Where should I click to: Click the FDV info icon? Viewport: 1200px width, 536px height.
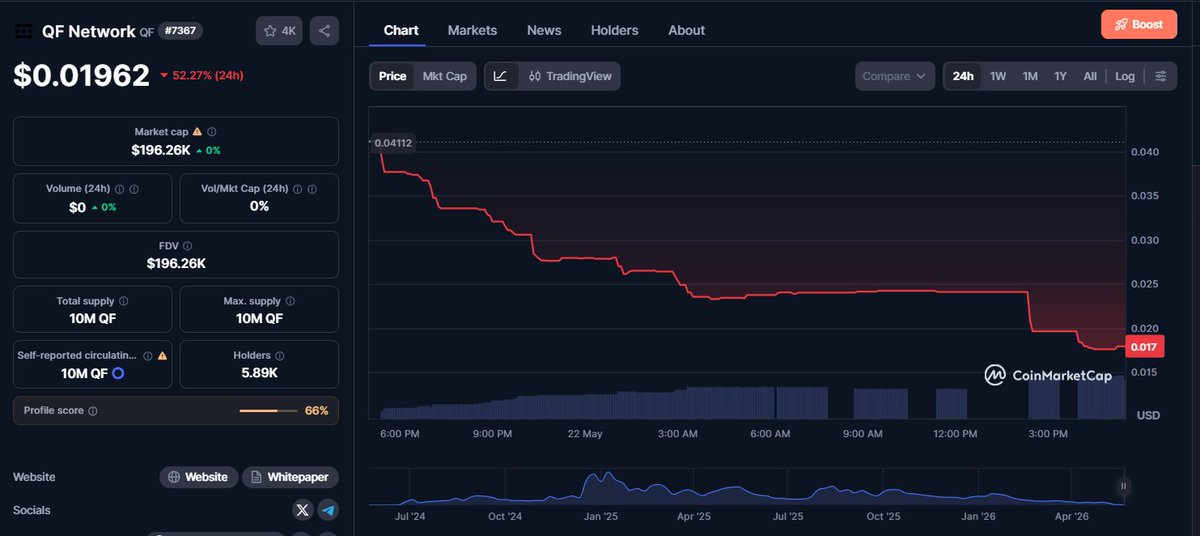tap(187, 245)
